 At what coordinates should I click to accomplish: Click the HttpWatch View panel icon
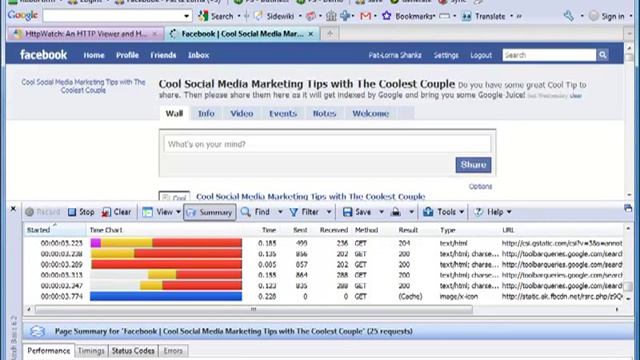pos(147,212)
